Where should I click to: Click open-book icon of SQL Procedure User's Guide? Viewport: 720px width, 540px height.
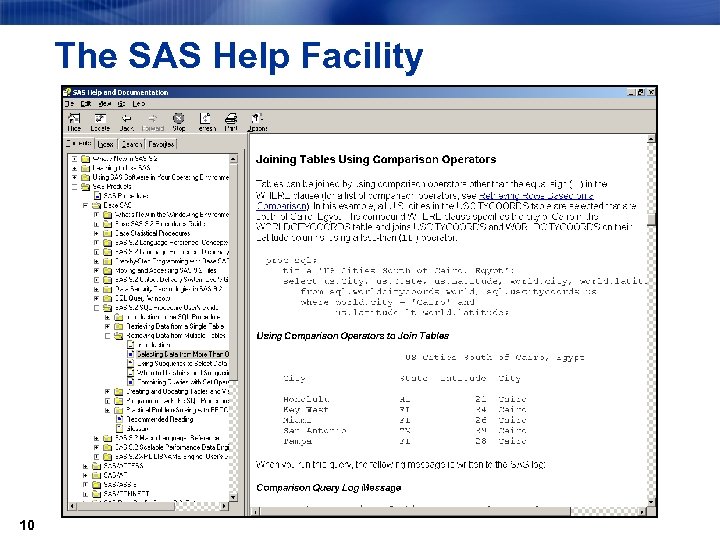[x=107, y=308]
